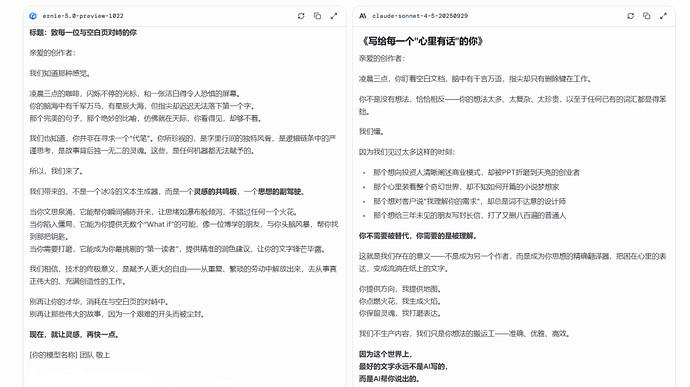The image size is (690, 387).
Task: Click the signature [你的模型名称] 团队 敬上
Action: (x=70, y=355)
